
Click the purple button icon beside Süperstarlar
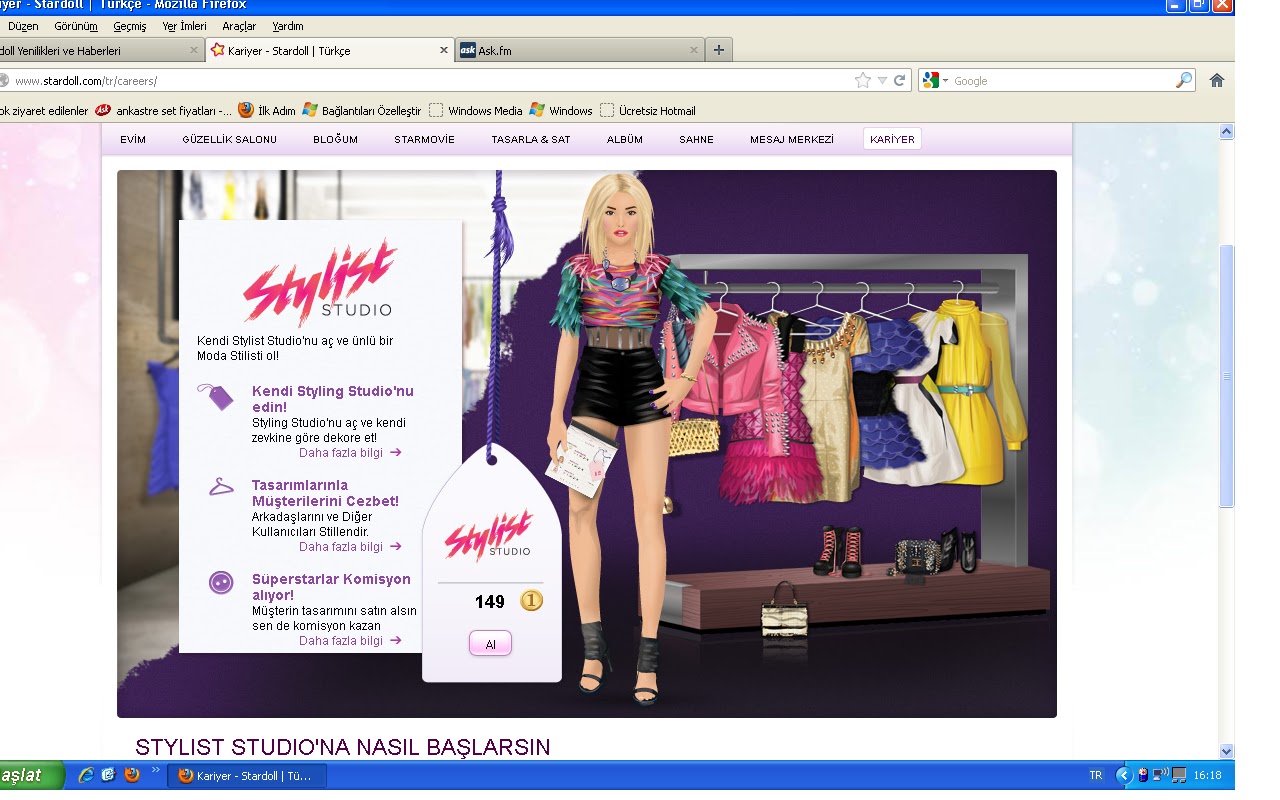[221, 582]
